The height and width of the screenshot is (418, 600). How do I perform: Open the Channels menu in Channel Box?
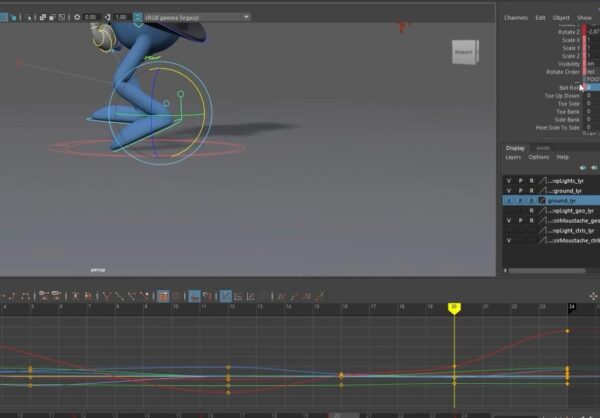(515, 17)
